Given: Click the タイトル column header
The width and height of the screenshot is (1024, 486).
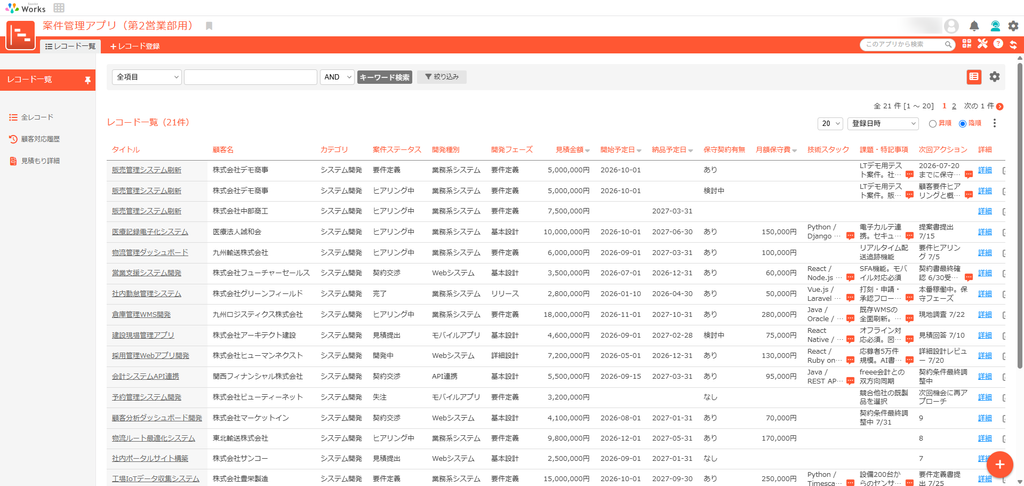Looking at the screenshot, I should [x=125, y=150].
